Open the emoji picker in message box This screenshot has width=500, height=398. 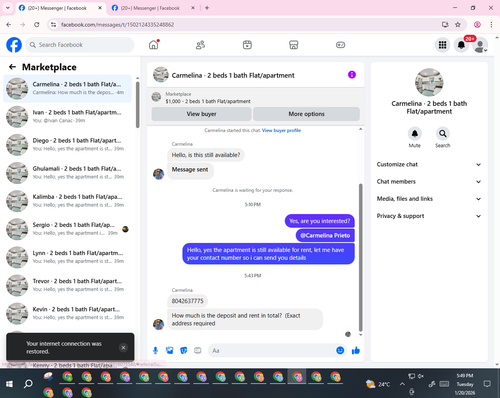(x=340, y=350)
